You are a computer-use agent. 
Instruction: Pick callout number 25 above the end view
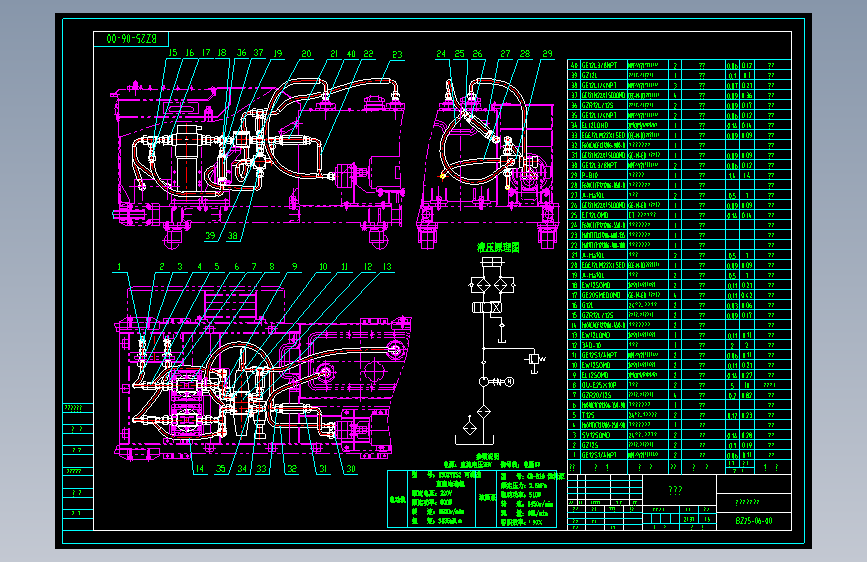click(459, 54)
